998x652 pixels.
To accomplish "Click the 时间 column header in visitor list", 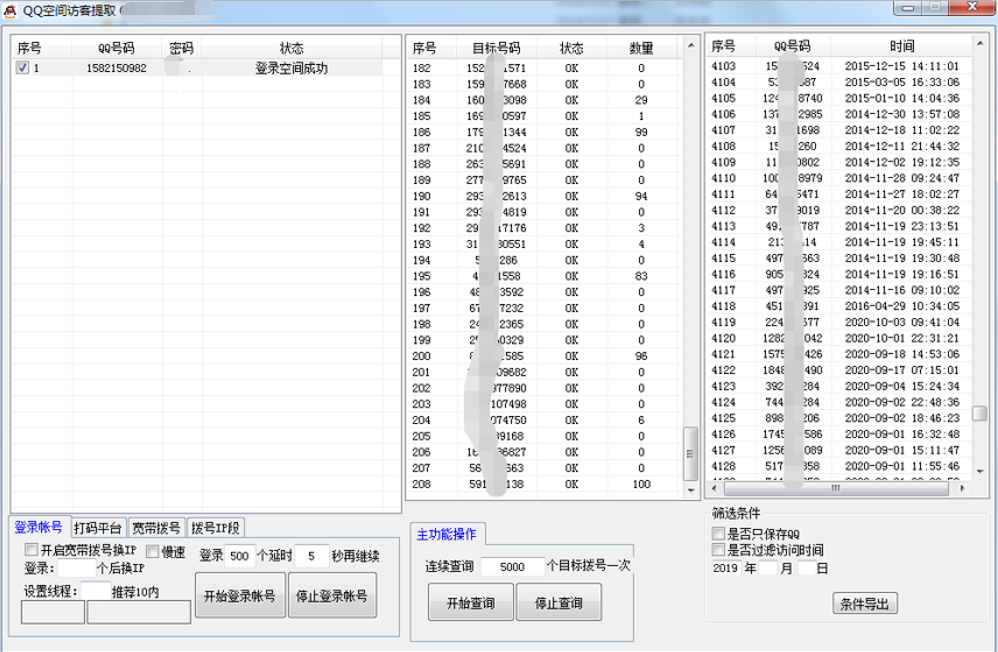I will point(901,46).
